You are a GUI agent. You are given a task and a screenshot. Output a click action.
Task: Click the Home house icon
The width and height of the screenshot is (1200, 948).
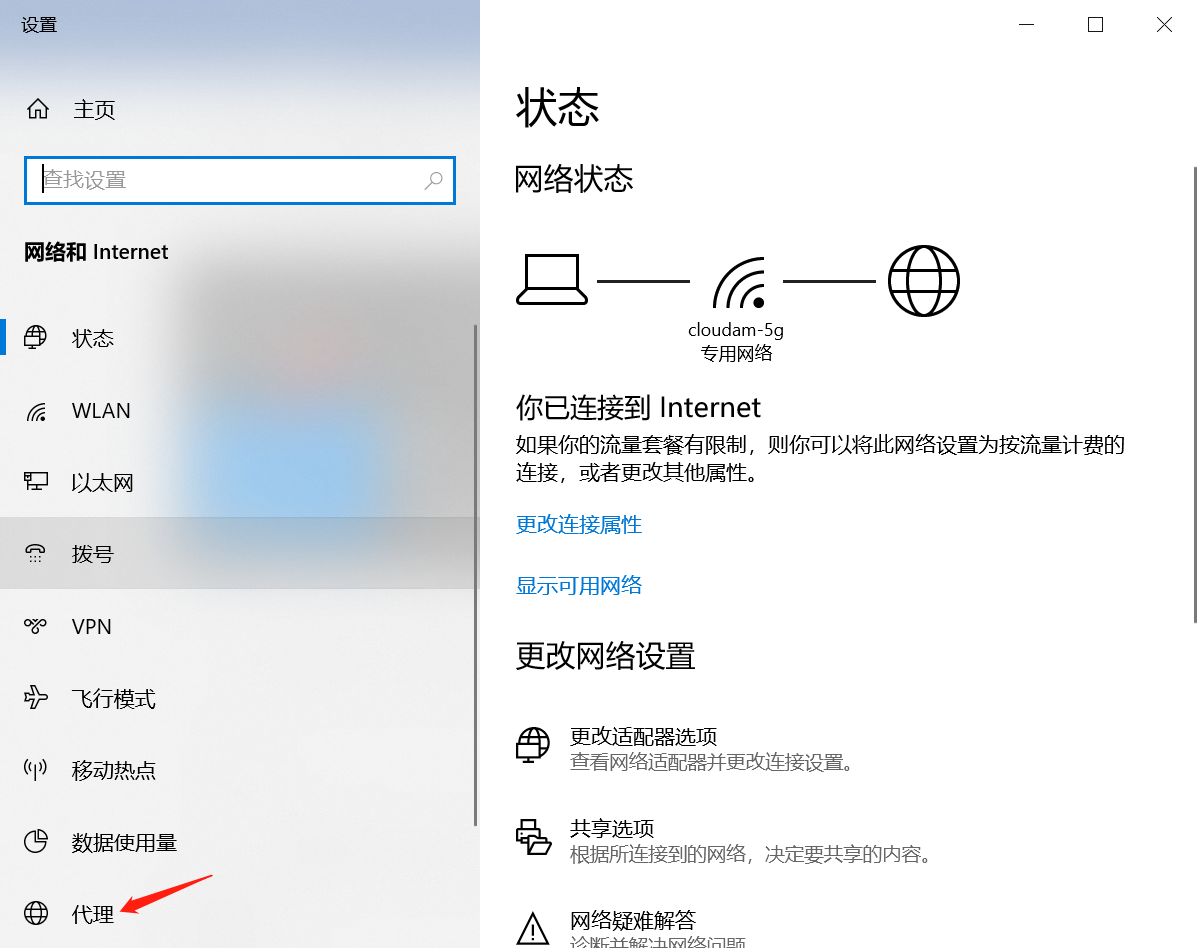coord(38,109)
